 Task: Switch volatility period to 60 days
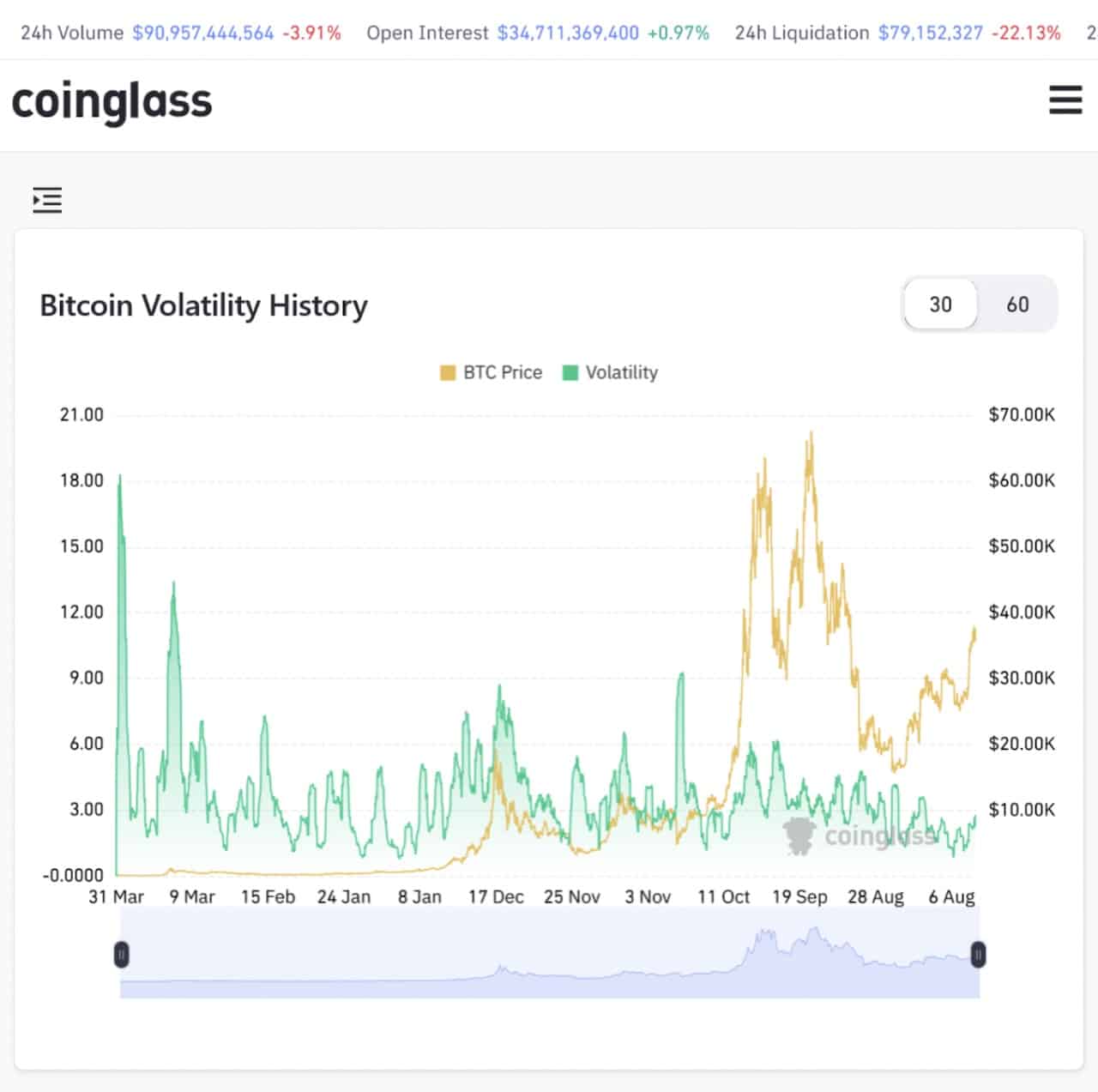tap(1017, 305)
